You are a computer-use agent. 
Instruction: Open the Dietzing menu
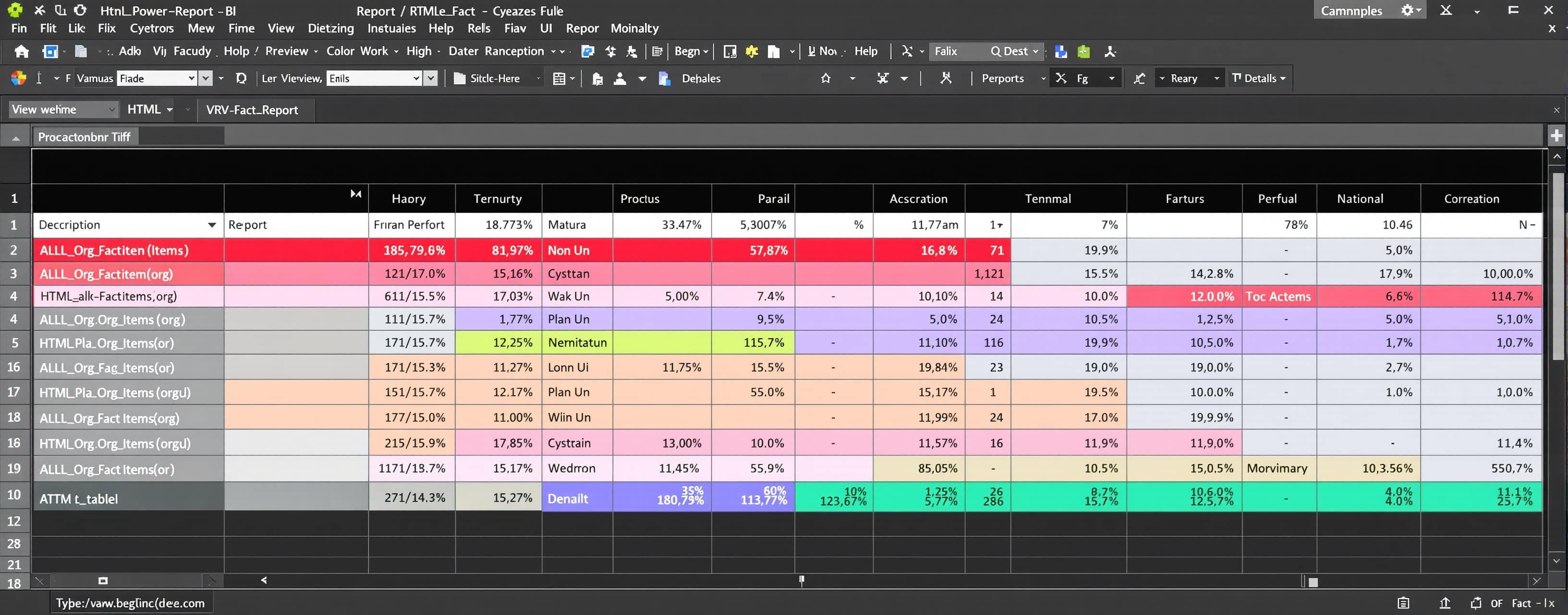click(x=331, y=28)
